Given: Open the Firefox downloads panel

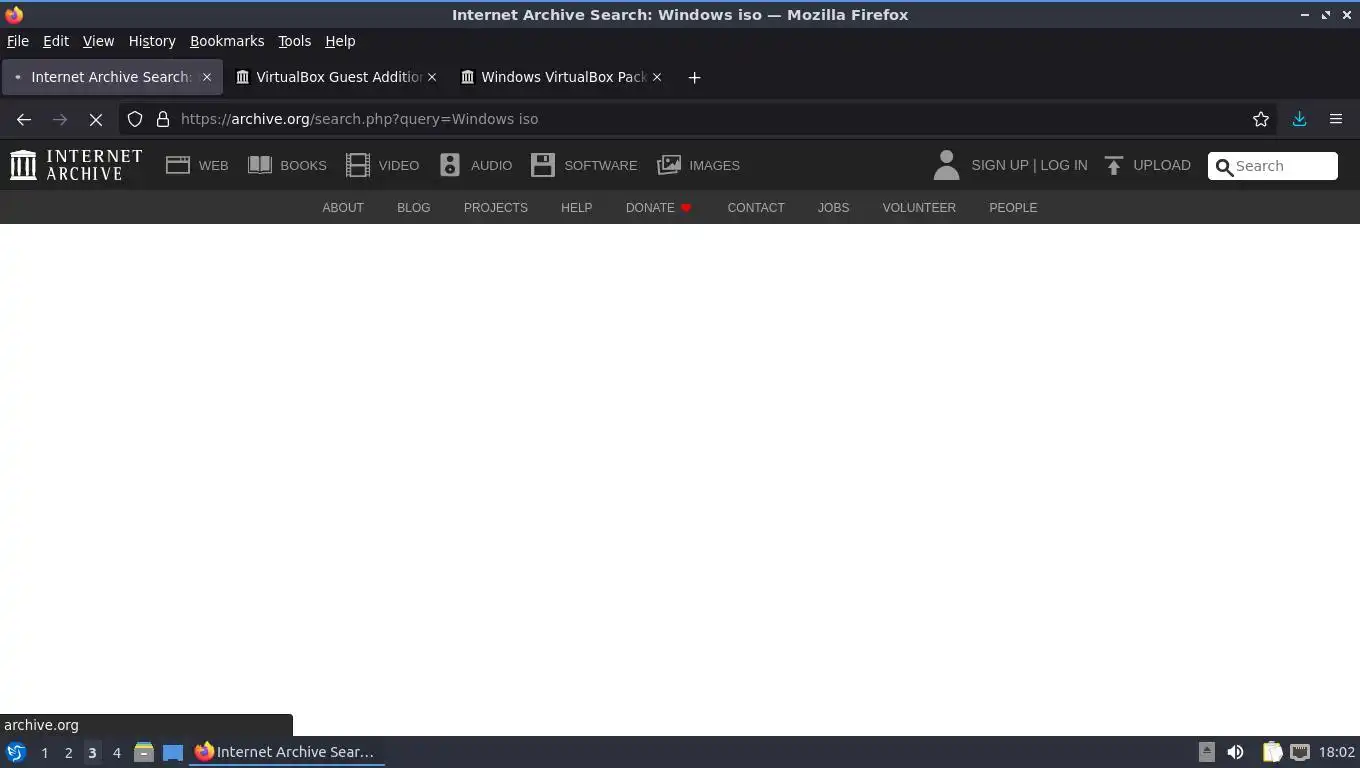Looking at the screenshot, I should (1300, 119).
